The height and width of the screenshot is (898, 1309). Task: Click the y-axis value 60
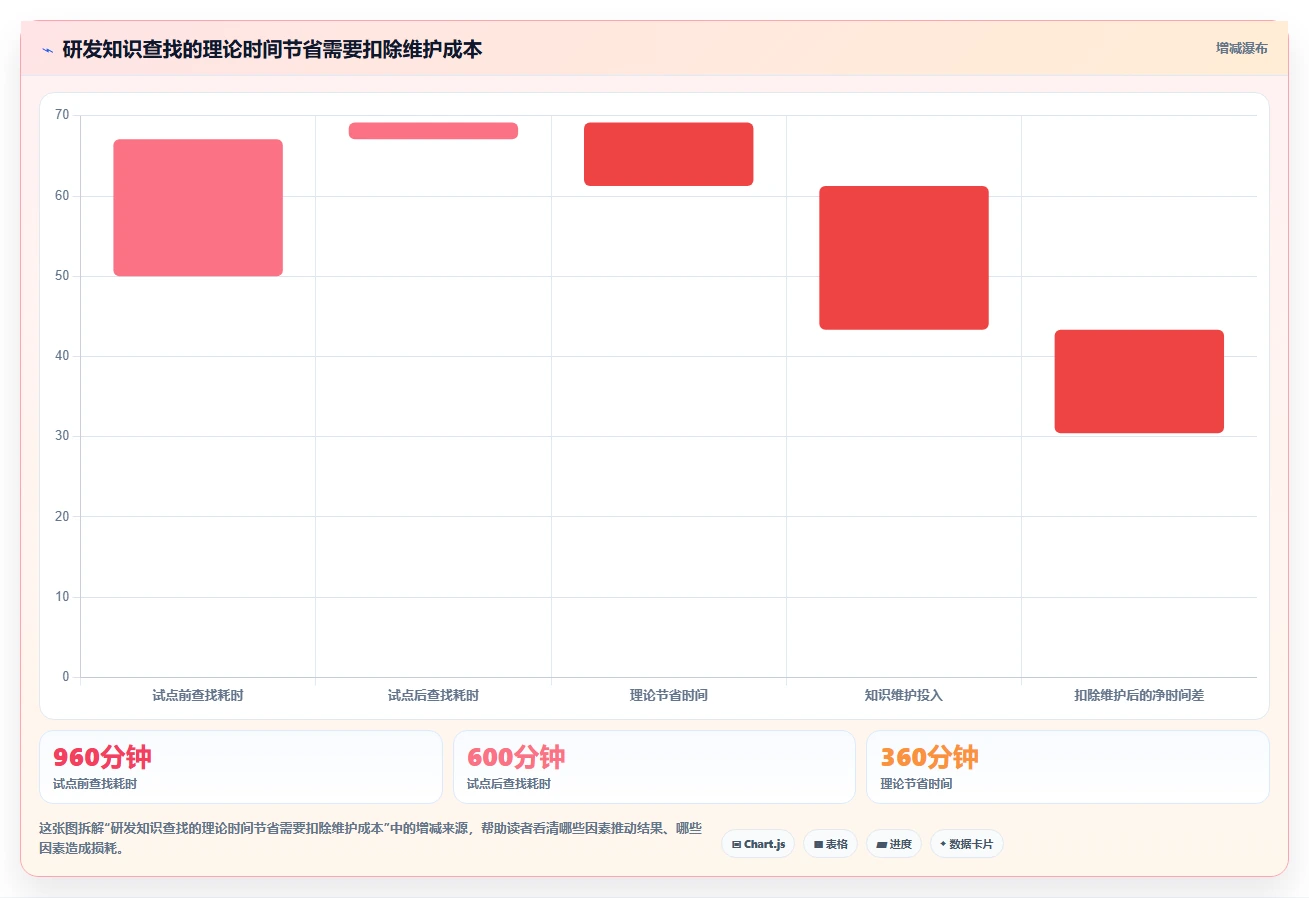pyautogui.click(x=62, y=196)
